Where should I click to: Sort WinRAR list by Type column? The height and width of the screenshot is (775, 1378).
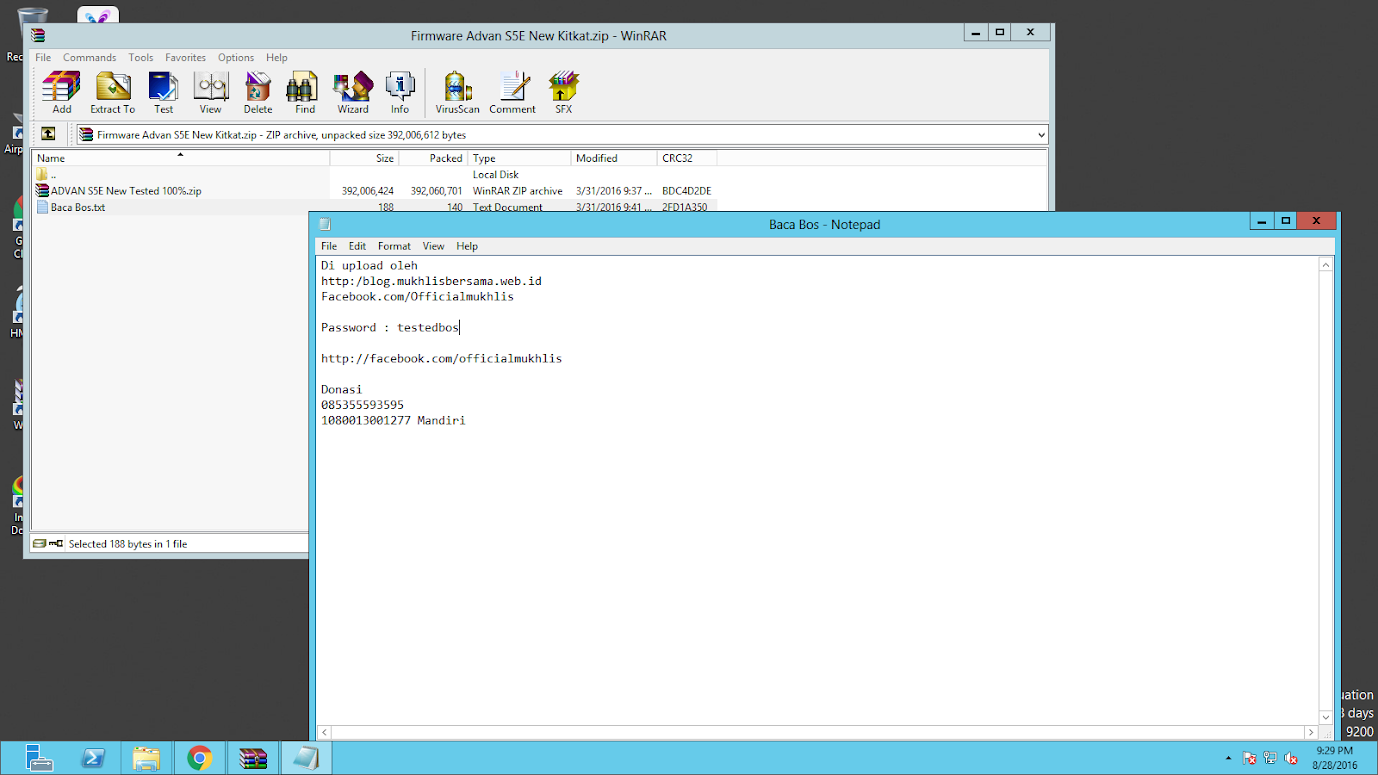click(519, 158)
